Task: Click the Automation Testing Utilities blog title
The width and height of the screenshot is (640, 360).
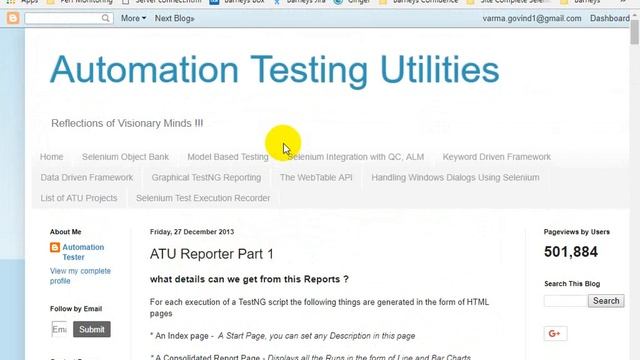Action: click(274, 70)
